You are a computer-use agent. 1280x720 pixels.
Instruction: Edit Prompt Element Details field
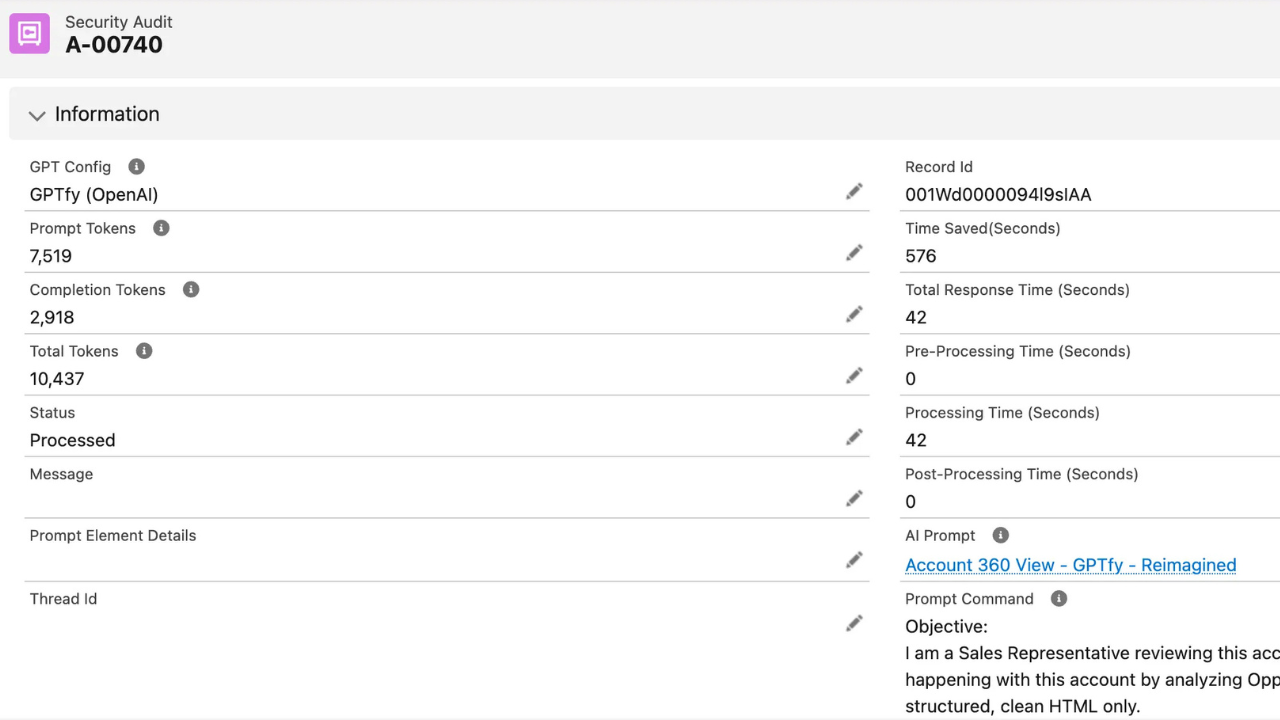[x=853, y=561]
